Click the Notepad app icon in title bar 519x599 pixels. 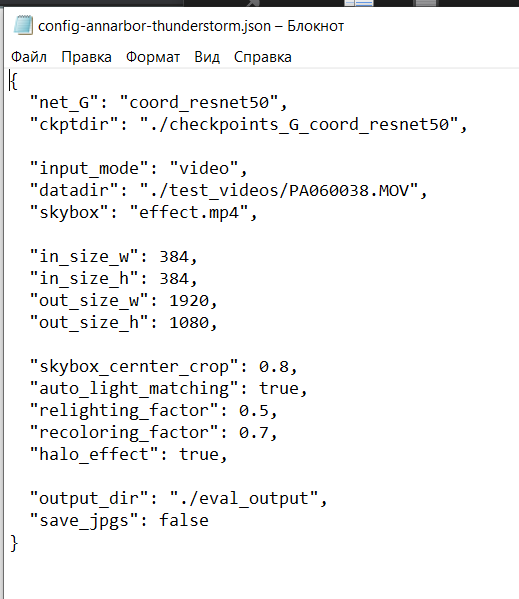point(23,26)
